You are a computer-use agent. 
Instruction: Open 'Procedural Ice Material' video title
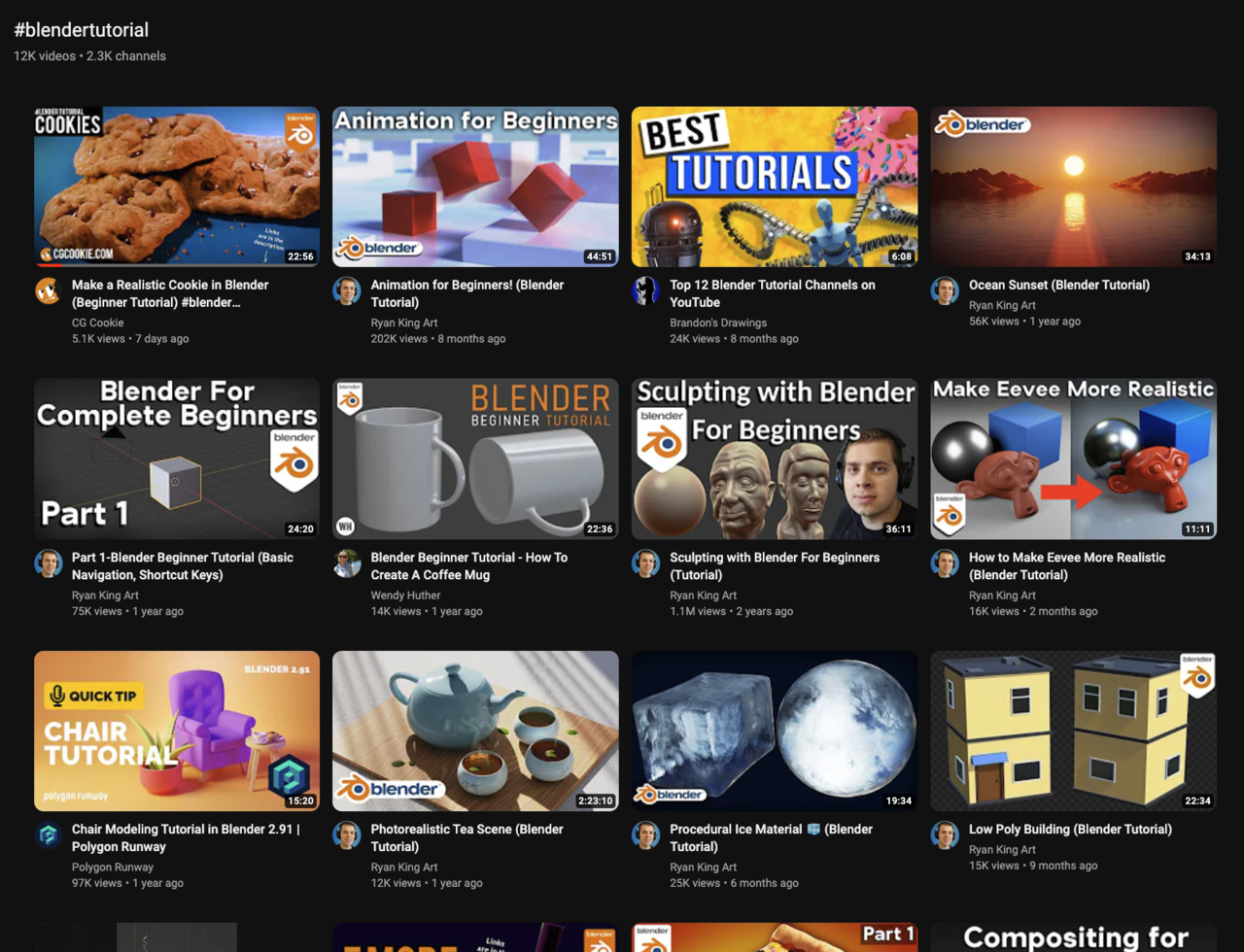(772, 837)
